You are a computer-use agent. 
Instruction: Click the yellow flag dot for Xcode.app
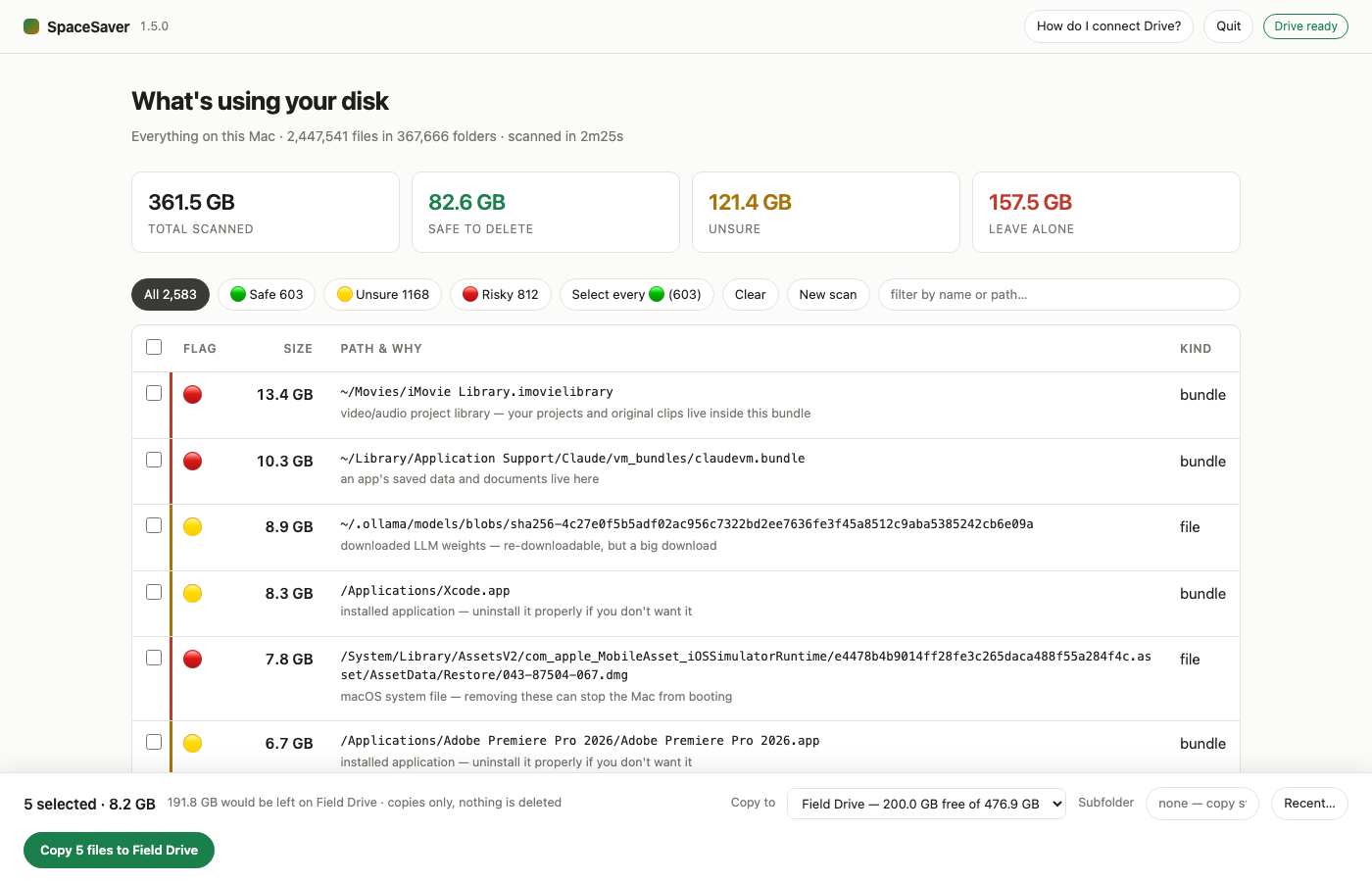coord(193,594)
